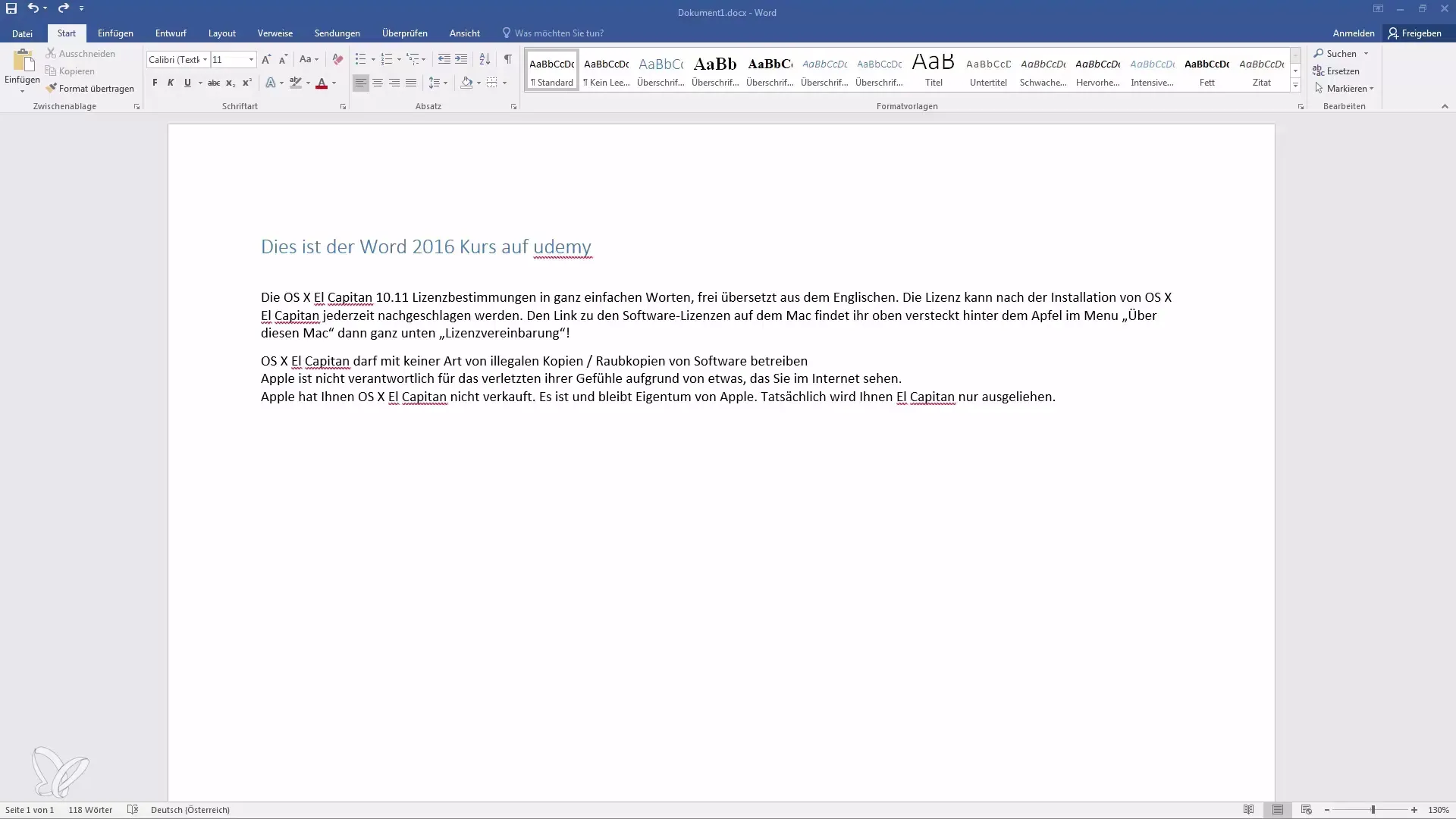Activate Format übertragen painter
The image size is (1456, 819).
click(x=89, y=89)
